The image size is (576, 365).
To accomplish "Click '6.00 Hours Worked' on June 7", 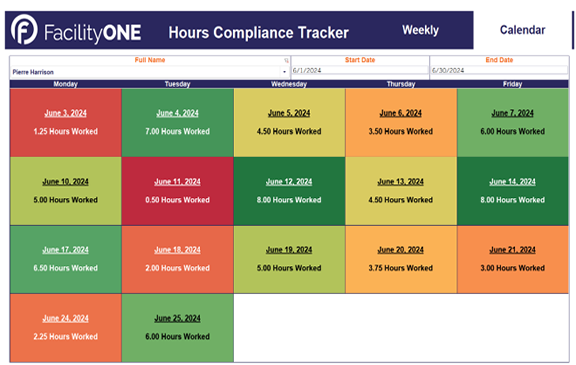I will [512, 131].
